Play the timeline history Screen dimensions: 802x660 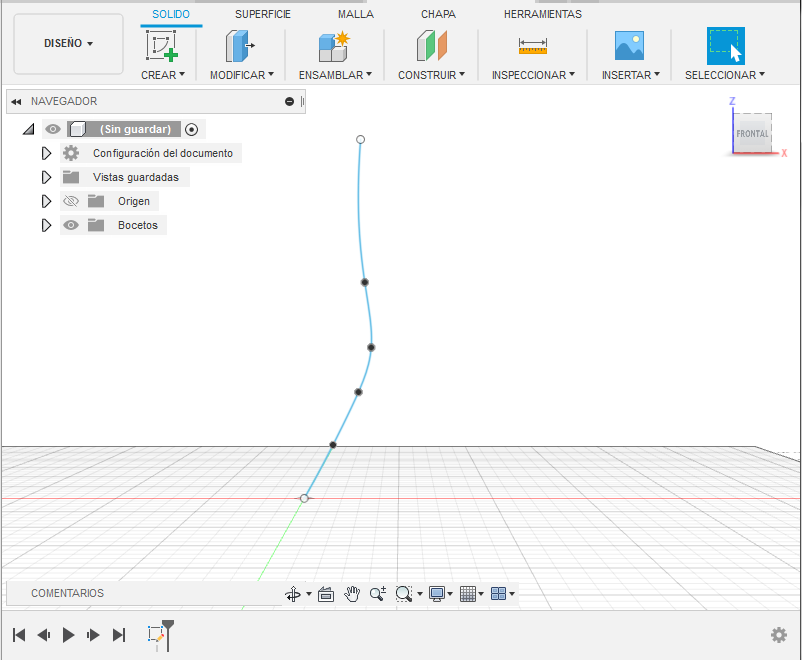tap(68, 635)
